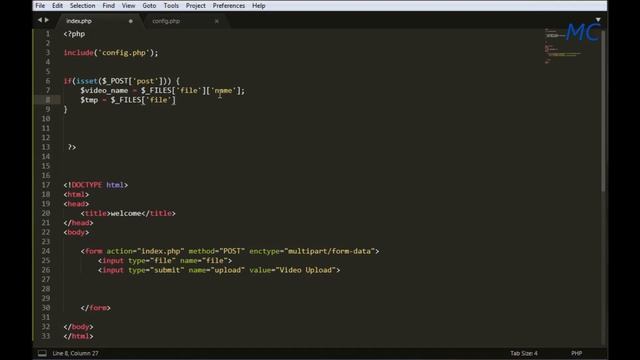Click the unsaved dot on index.php tab
640x360 pixels.
(131, 21)
